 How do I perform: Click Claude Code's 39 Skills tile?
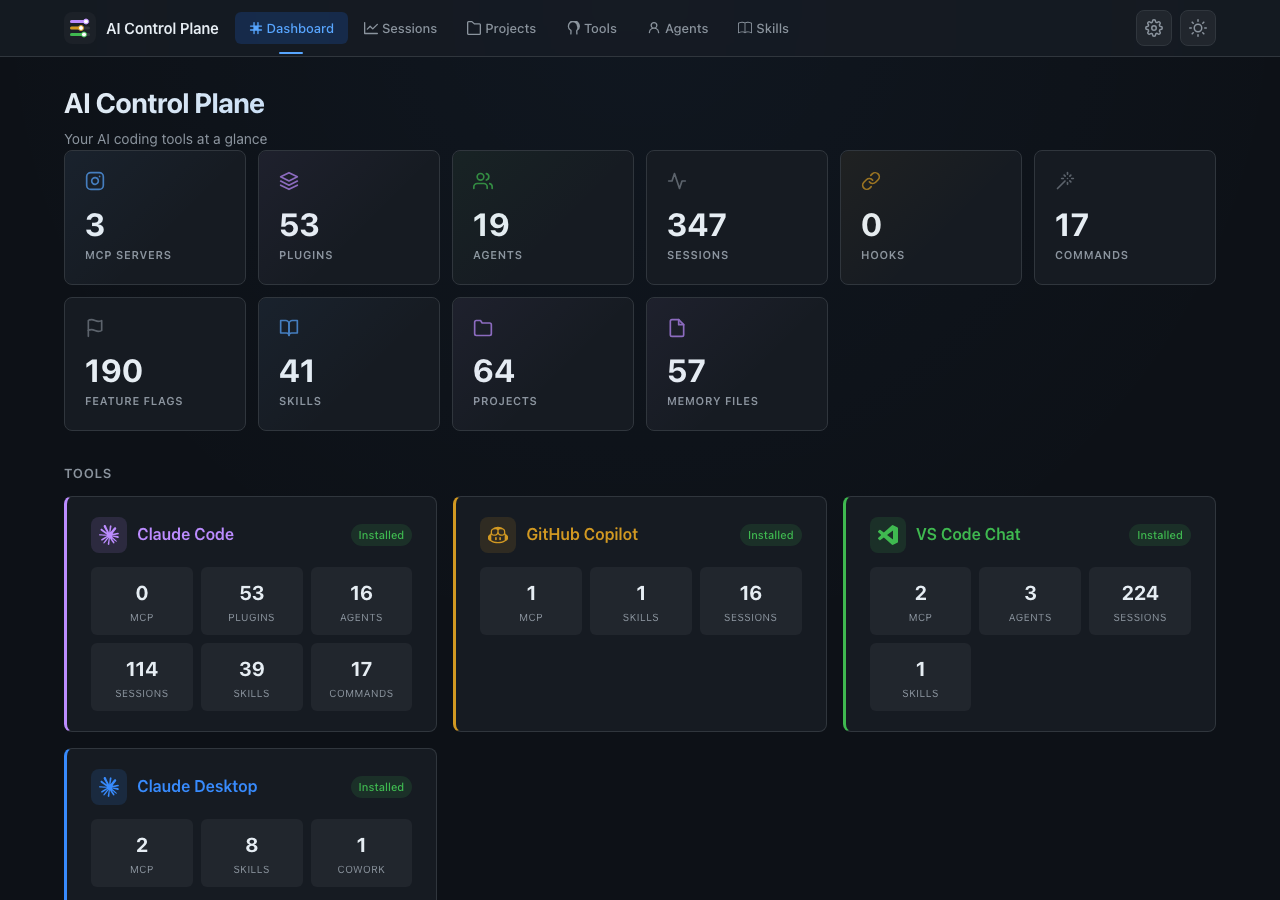click(x=252, y=677)
